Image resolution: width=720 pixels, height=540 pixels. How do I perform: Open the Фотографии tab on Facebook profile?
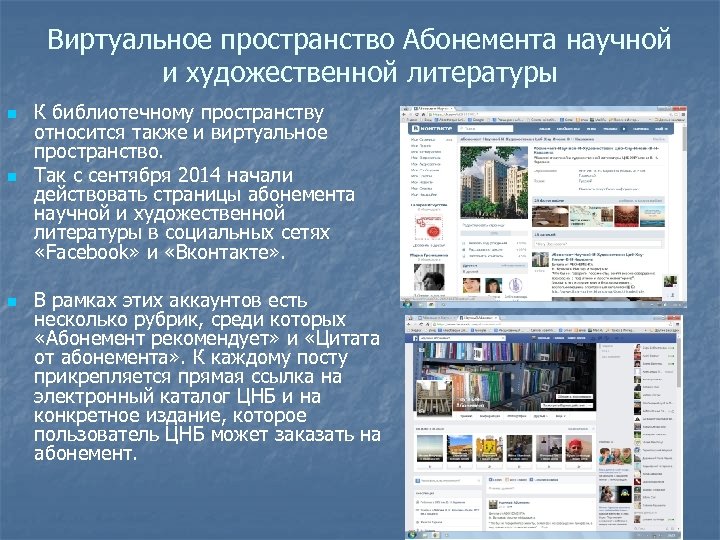(x=517, y=416)
